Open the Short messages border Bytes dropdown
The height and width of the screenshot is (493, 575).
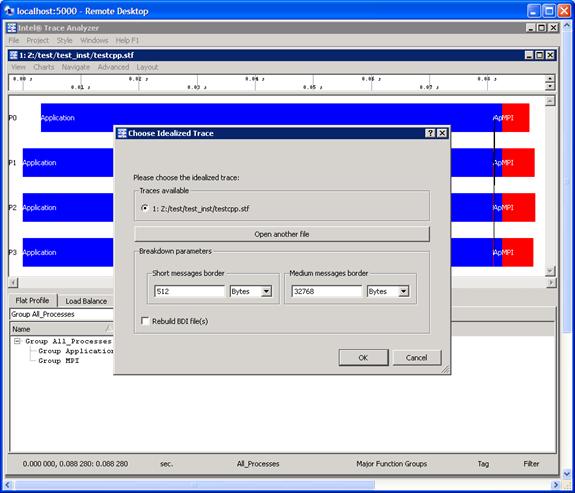(x=266, y=291)
